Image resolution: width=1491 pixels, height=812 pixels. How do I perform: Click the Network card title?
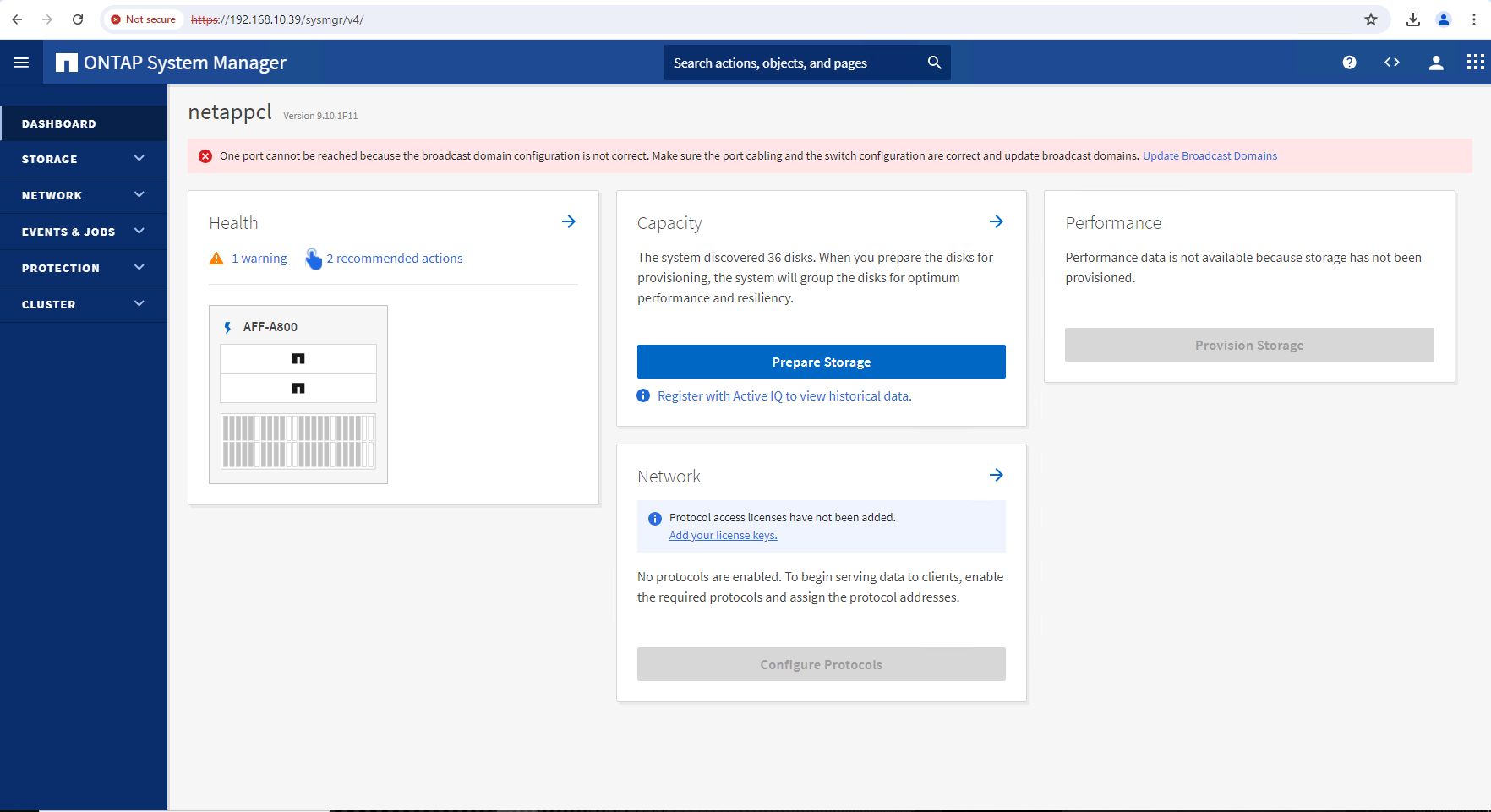point(669,477)
